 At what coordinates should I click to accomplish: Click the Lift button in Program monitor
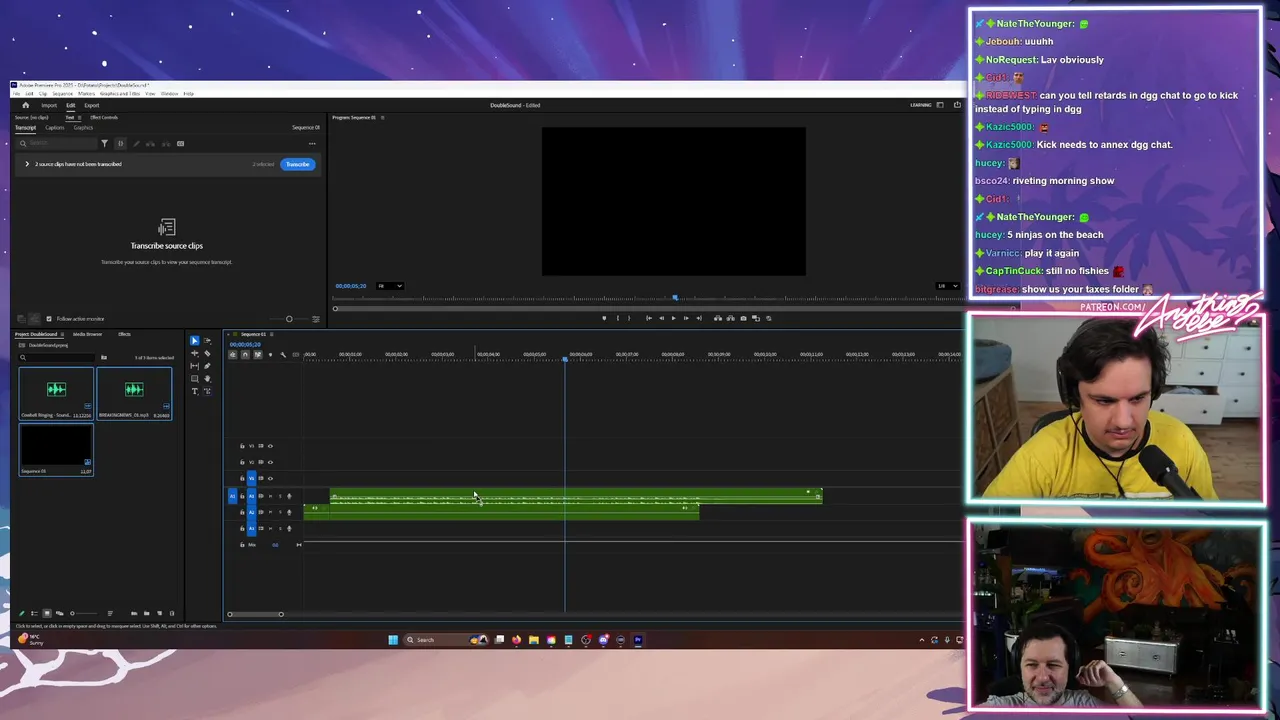[x=718, y=318]
